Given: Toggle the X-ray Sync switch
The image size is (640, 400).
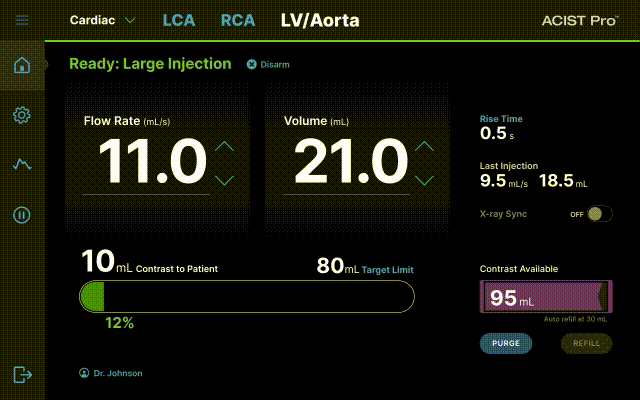Looking at the screenshot, I should (598, 214).
